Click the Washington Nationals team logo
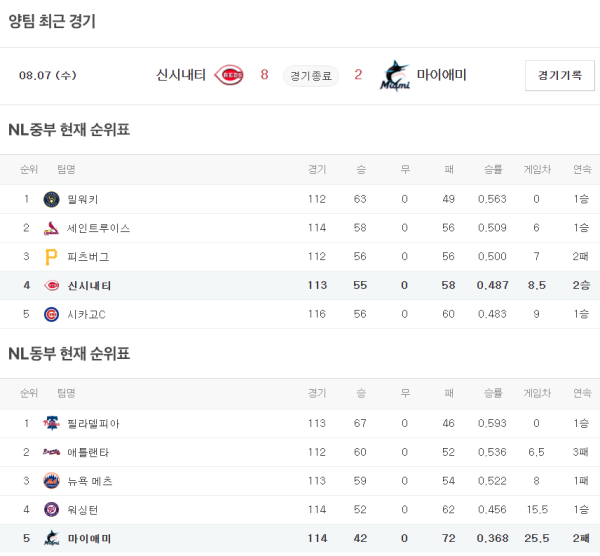 tap(51, 510)
